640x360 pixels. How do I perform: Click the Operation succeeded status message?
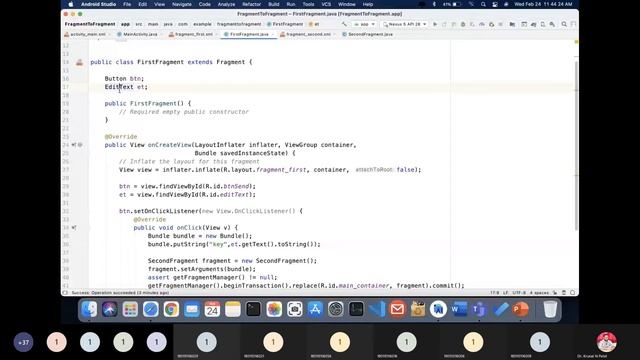(x=120, y=293)
